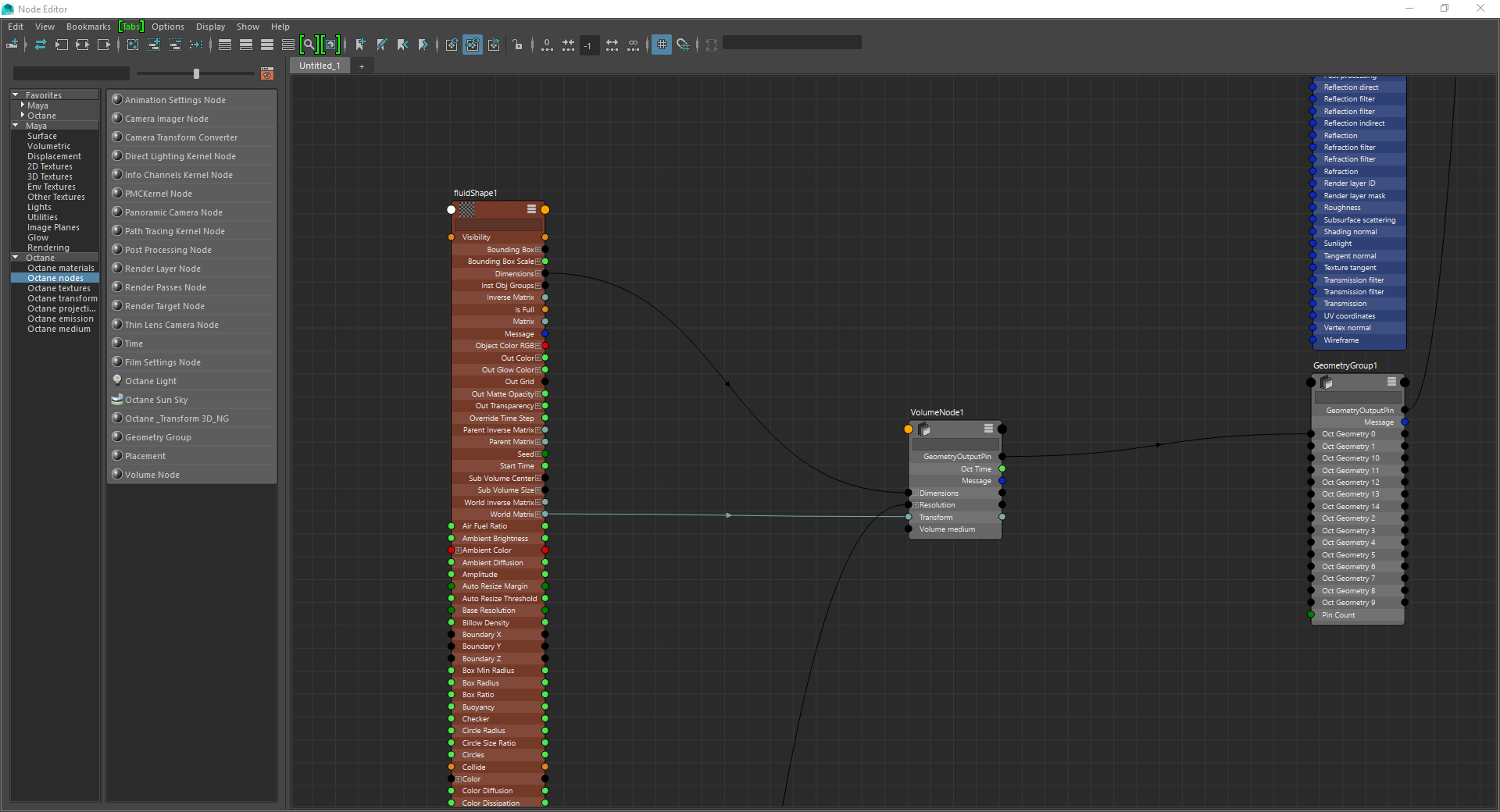Expand Ambient Color attribute on fluidShape1

(459, 550)
